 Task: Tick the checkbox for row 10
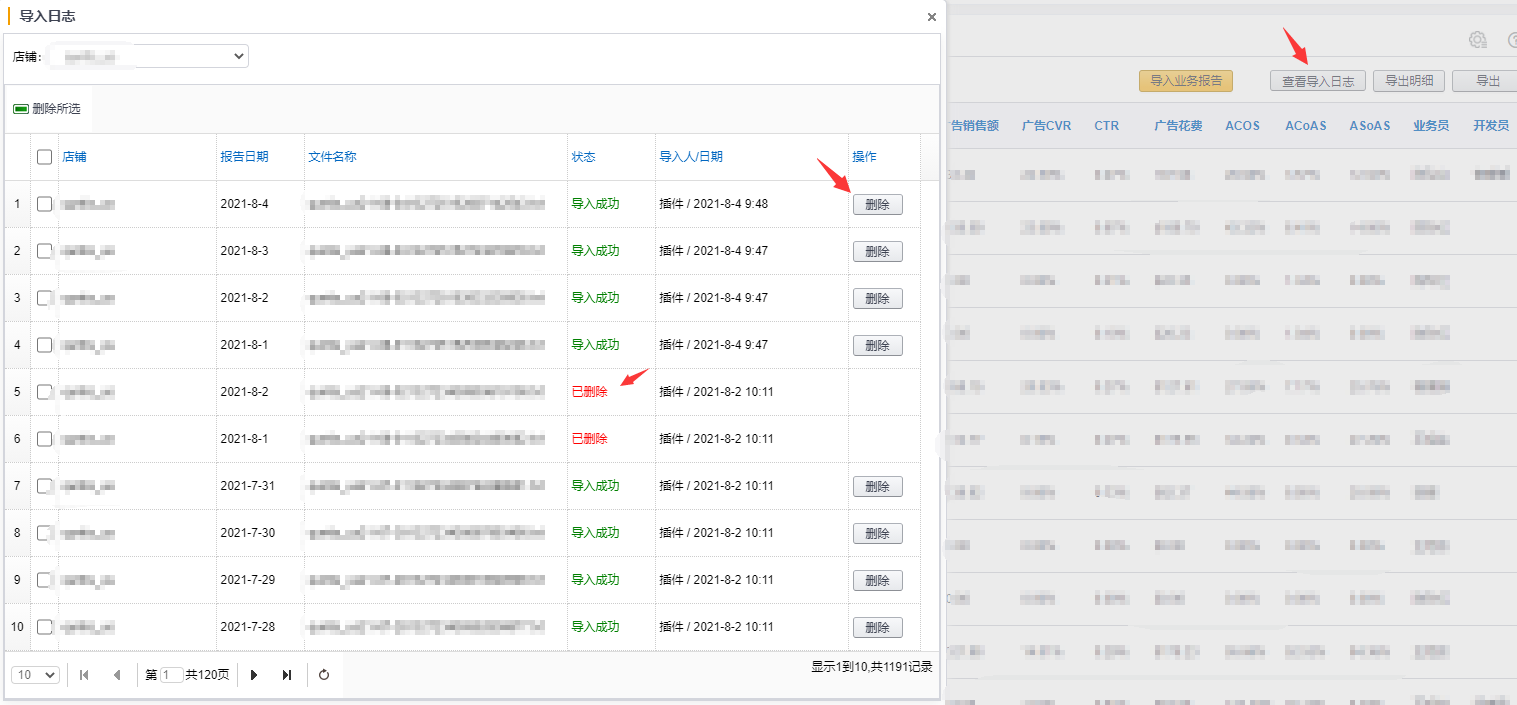click(x=44, y=627)
